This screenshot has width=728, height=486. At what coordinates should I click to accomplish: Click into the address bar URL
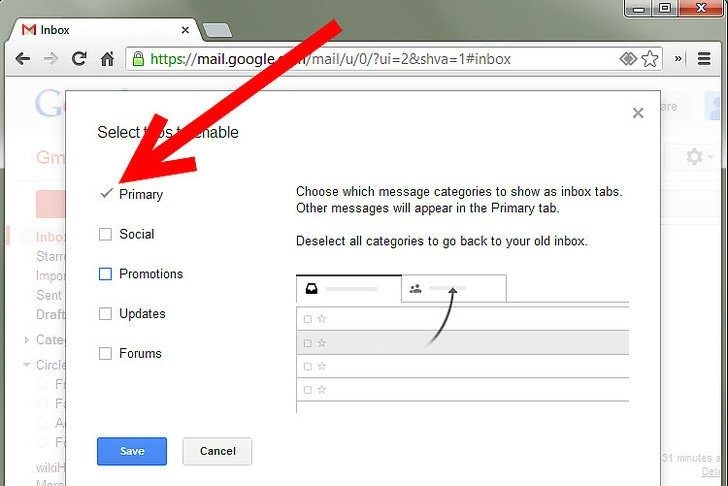coord(380,59)
